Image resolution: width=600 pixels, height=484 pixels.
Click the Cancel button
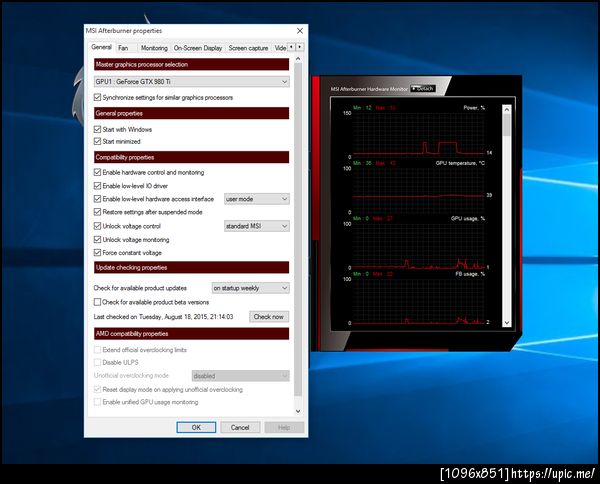tap(240, 427)
